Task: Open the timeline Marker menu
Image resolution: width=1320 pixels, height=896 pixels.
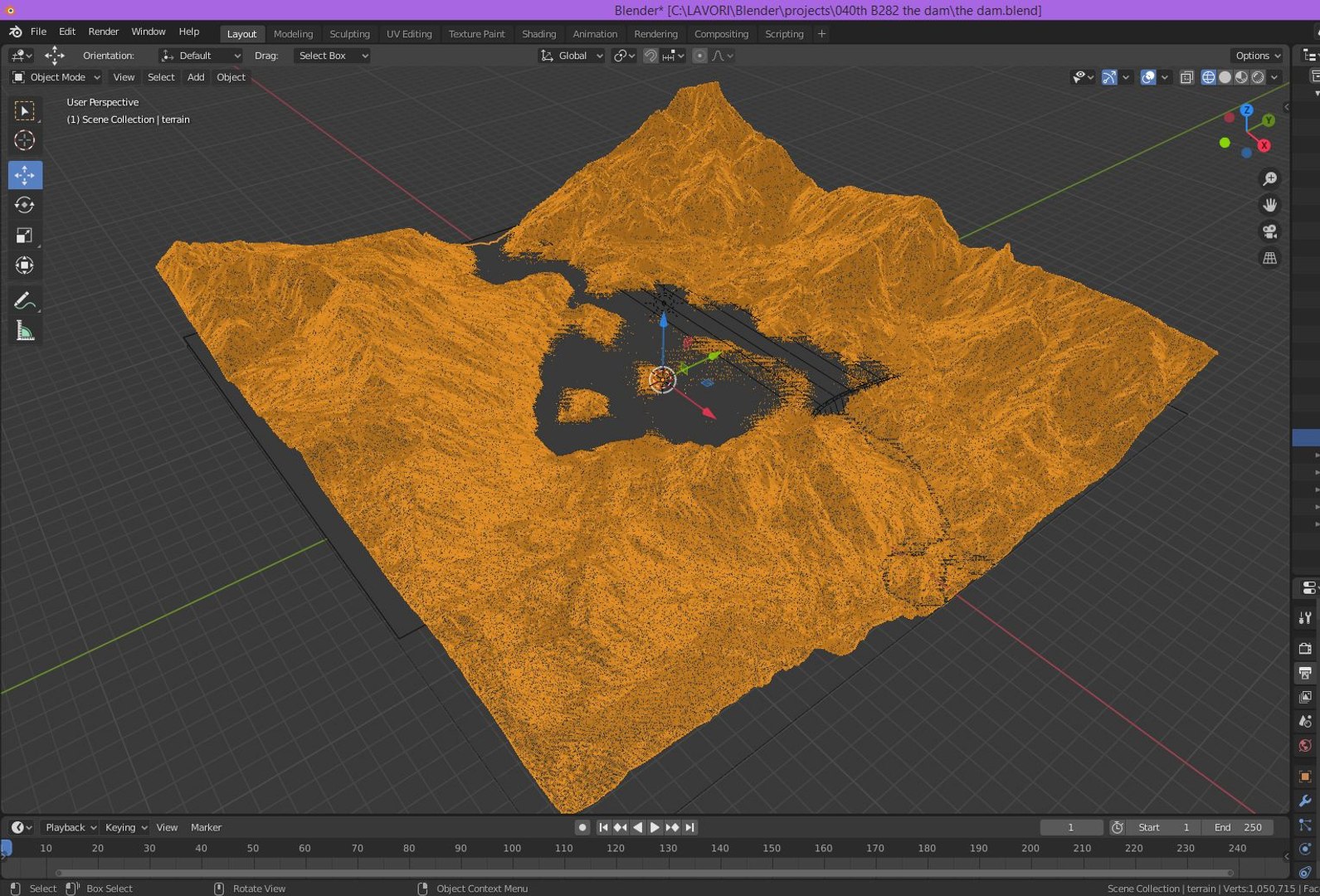Action: (206, 827)
